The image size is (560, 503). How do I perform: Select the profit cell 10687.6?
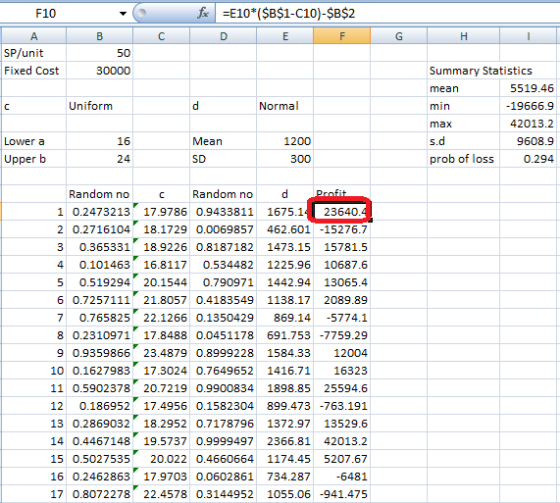[x=342, y=265]
